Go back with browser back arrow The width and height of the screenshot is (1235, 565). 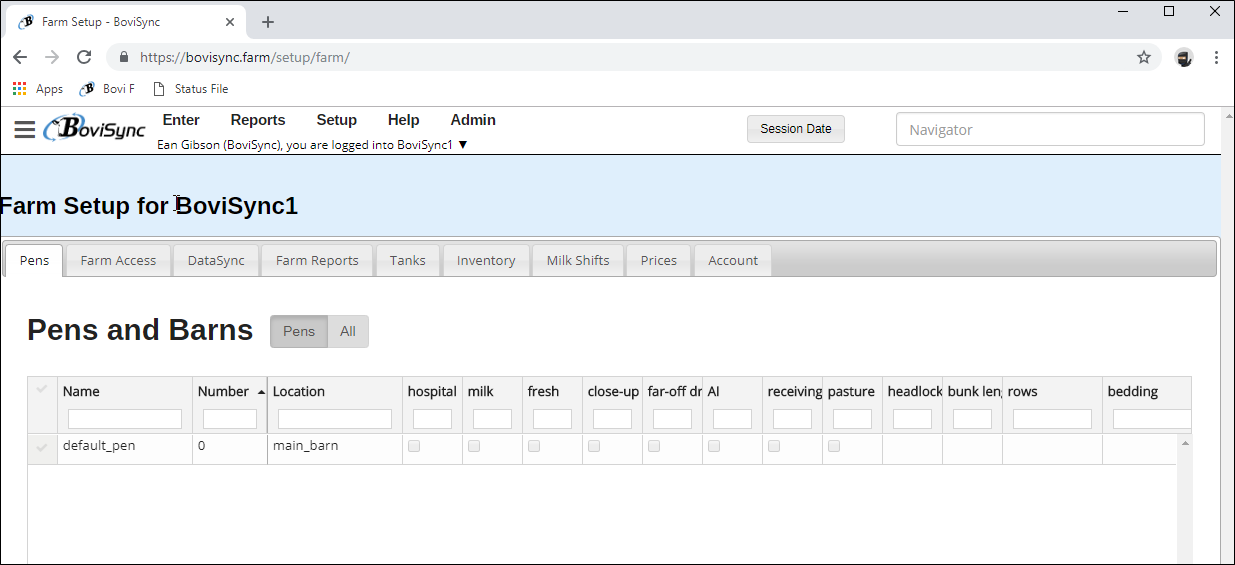tap(20, 57)
